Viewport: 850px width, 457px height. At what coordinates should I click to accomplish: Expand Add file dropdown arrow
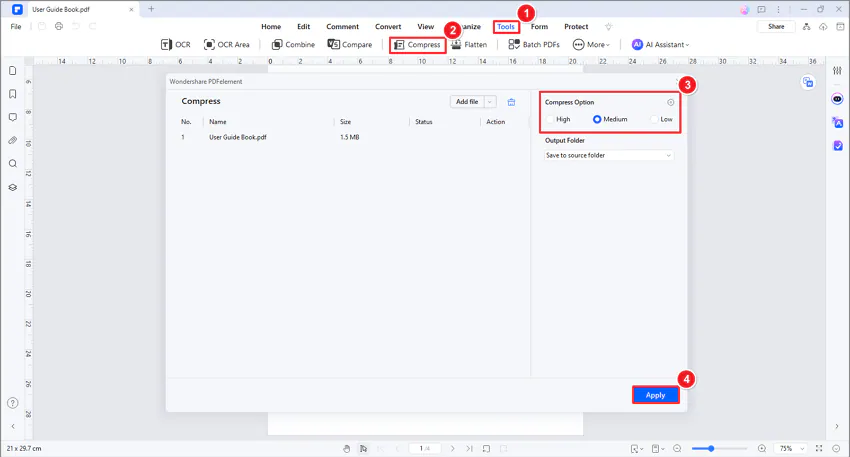[490, 102]
